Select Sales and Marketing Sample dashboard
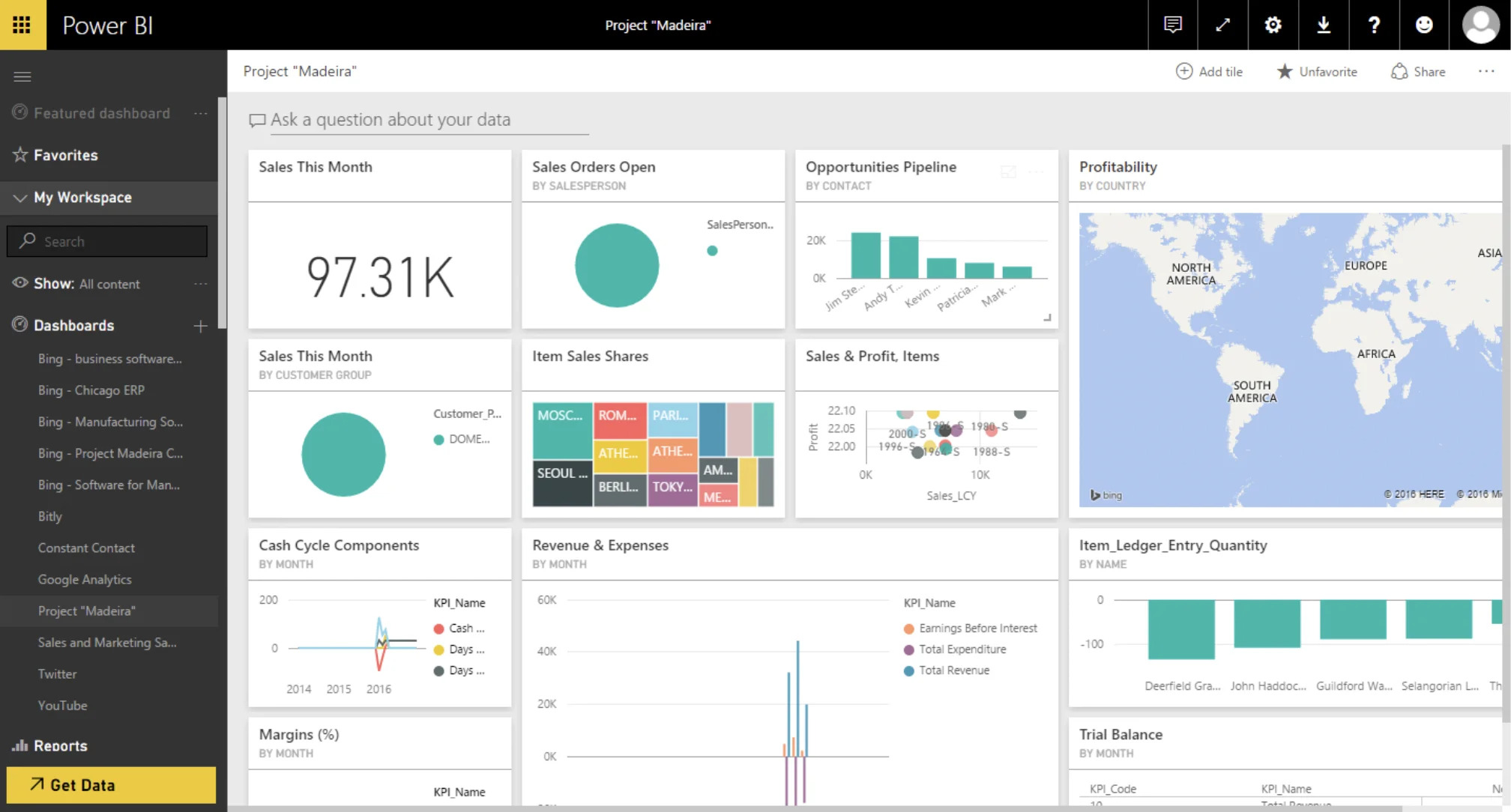 (x=107, y=642)
